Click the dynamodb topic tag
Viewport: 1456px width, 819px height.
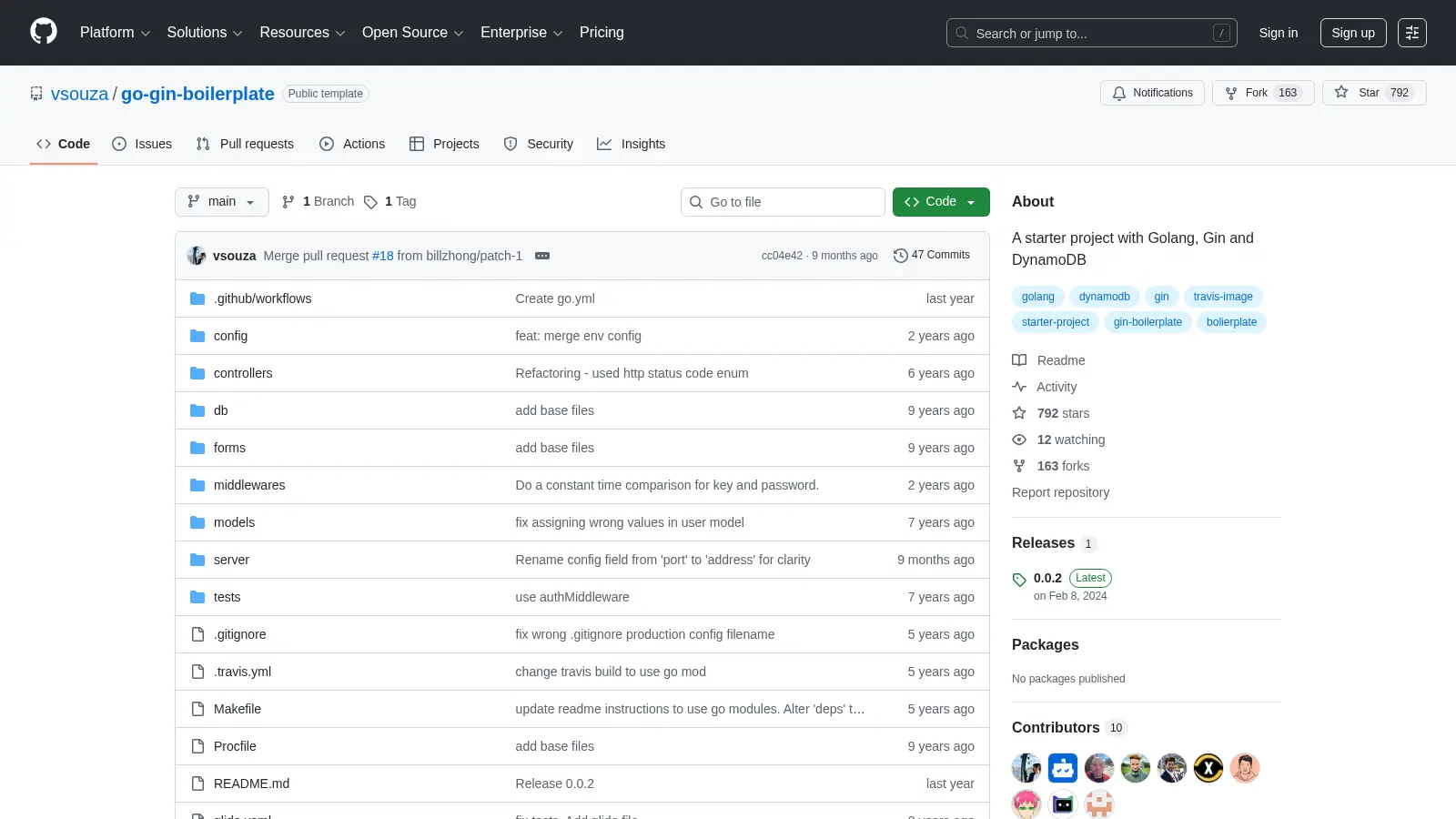[1105, 297]
